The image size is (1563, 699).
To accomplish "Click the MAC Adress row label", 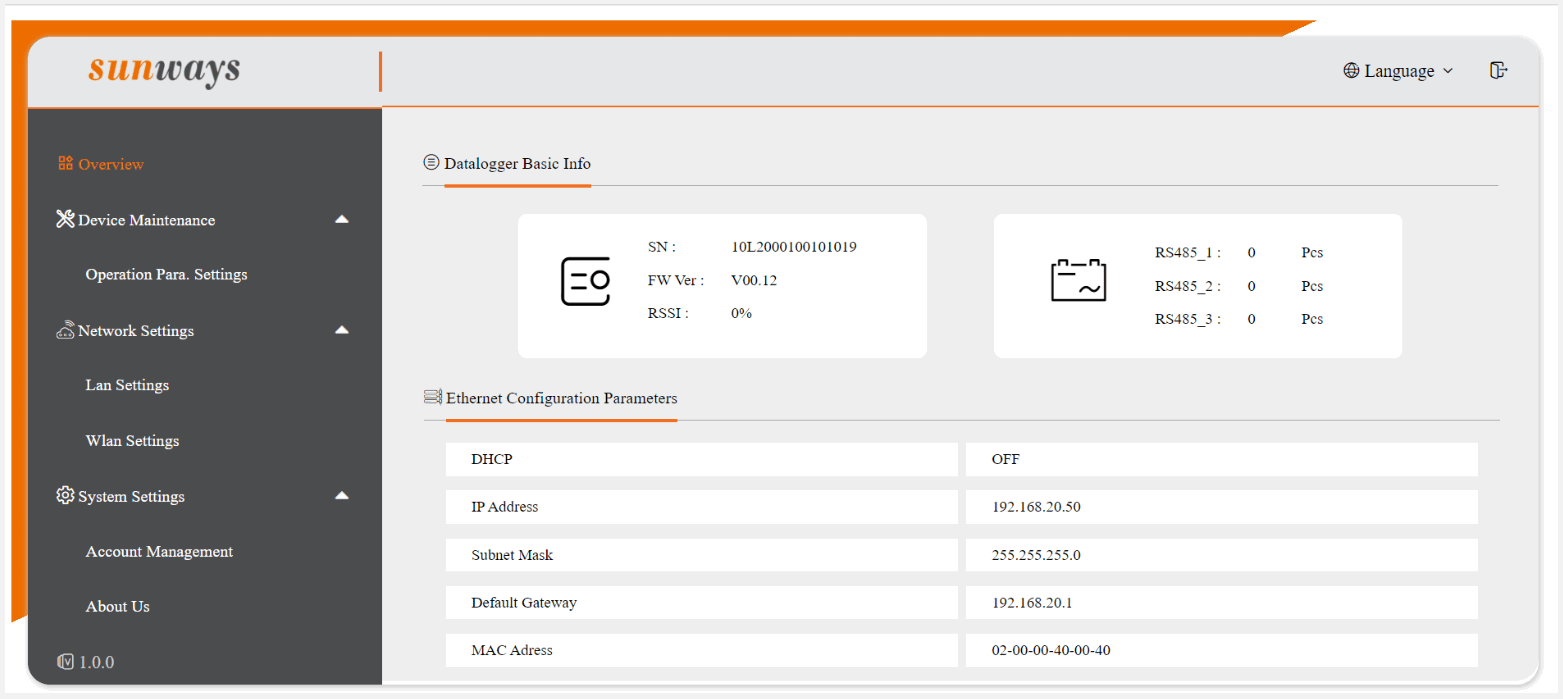I will (x=512, y=650).
